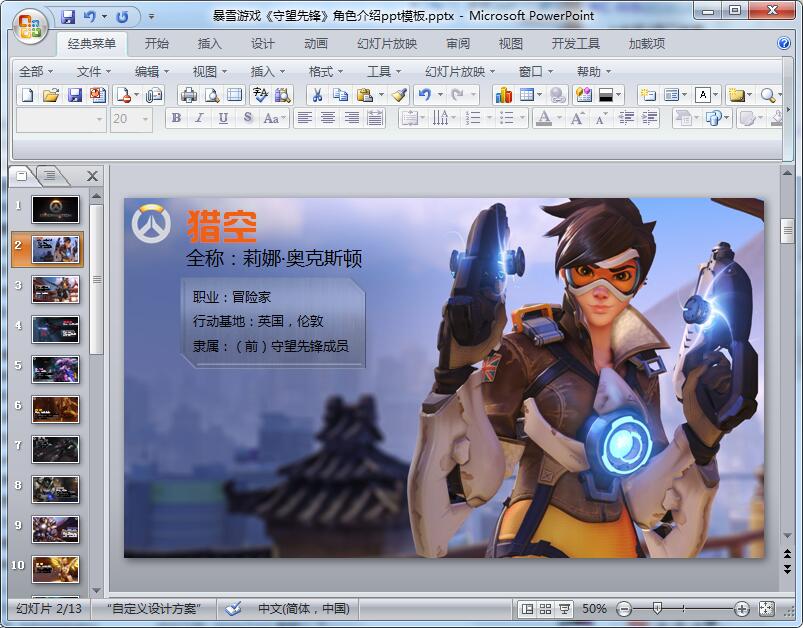This screenshot has height=628, width=803.
Task: Toggle Underline formatting
Action: click(223, 118)
